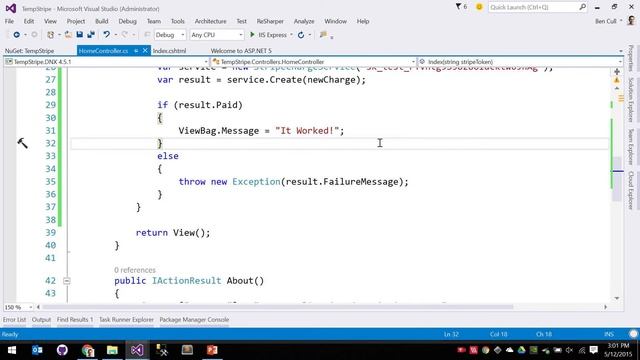Click the New Project toolbar icon
Image resolution: width=640 pixels, height=360 pixels.
click(x=51, y=35)
